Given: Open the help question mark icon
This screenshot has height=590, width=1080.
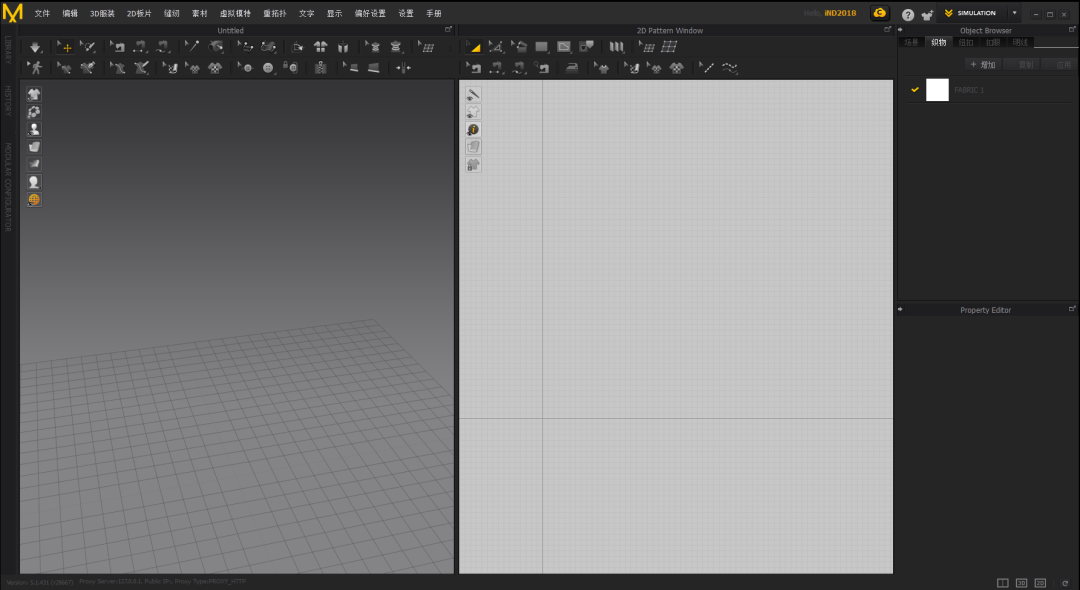Looking at the screenshot, I should click(908, 14).
